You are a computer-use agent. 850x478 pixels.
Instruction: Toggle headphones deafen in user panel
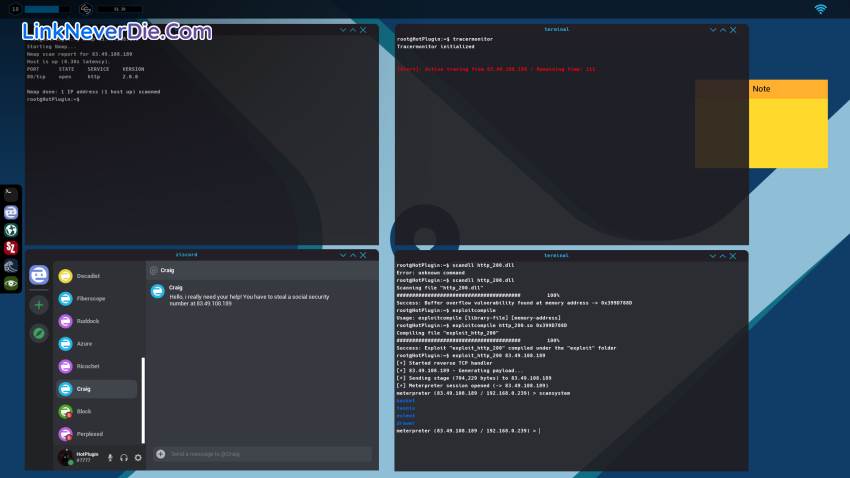point(124,457)
